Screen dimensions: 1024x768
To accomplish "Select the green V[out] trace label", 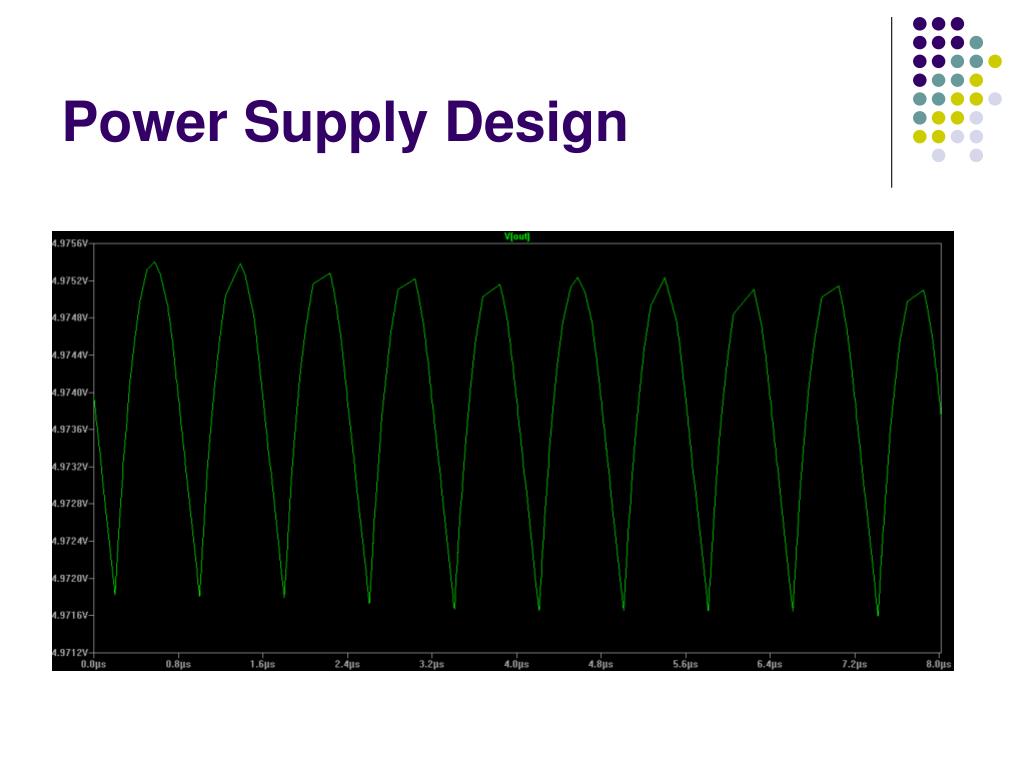I will (x=517, y=236).
